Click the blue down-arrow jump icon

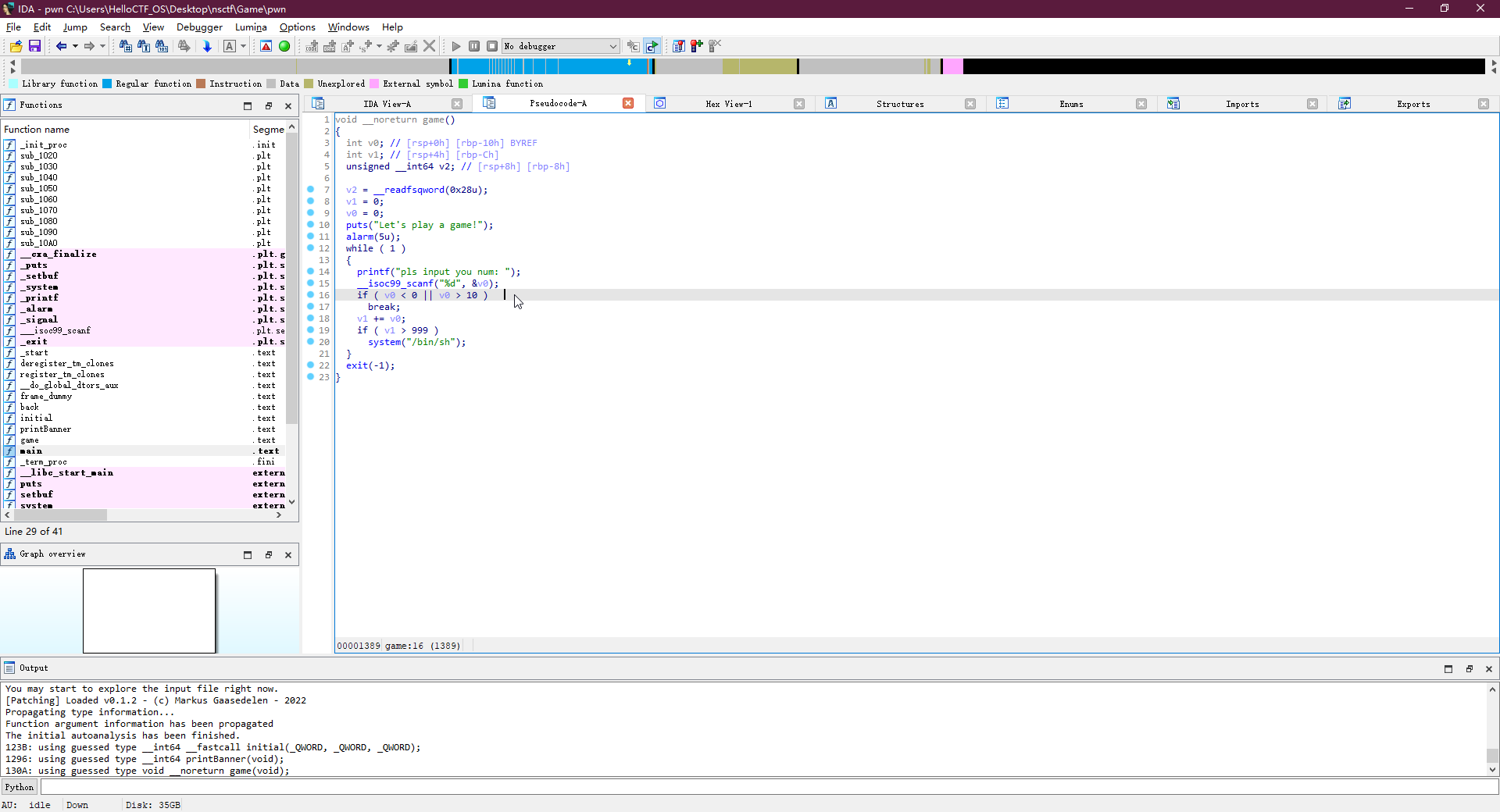point(207,47)
